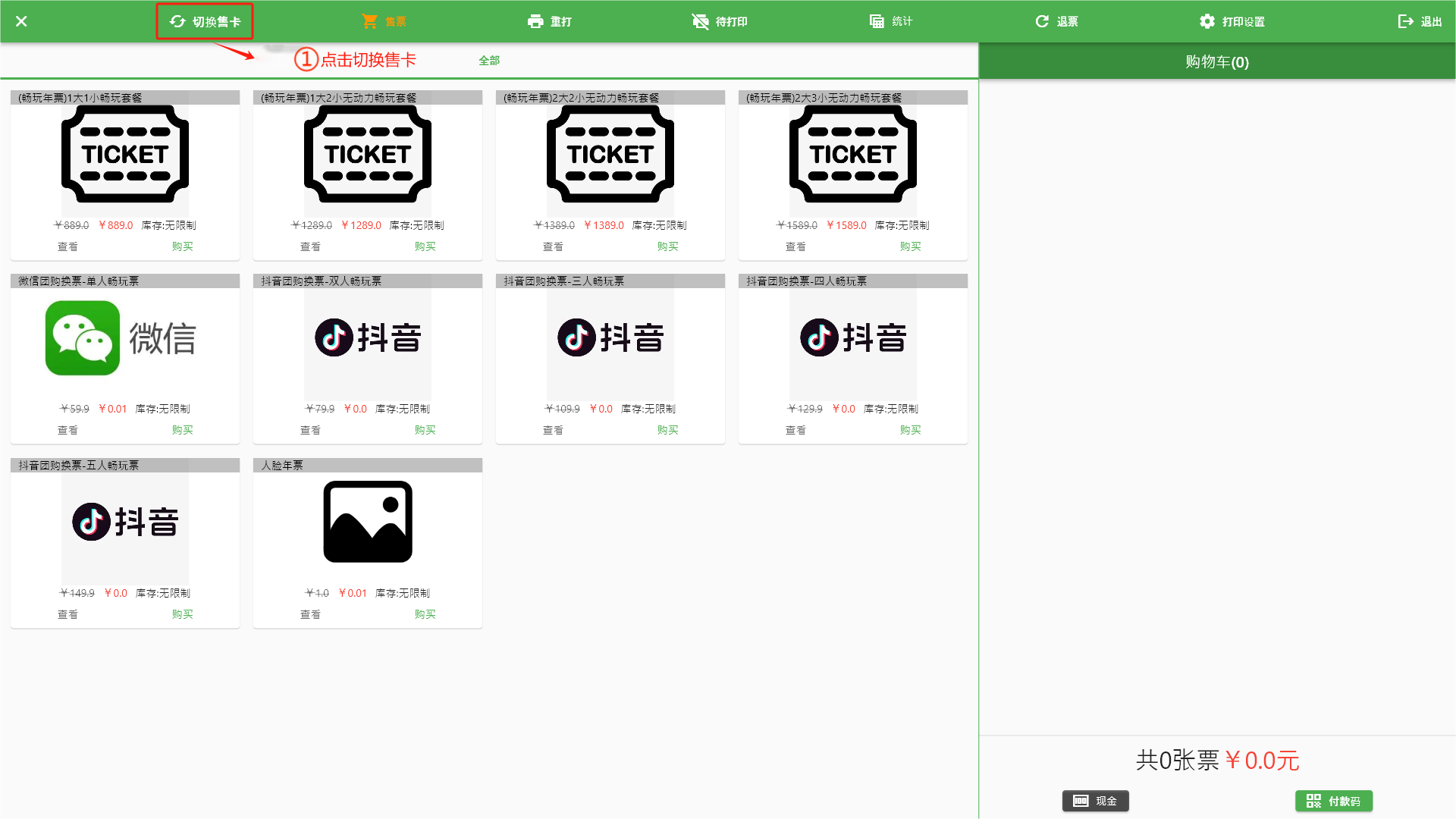
Task: View details 查看 of 2大3小无动力畅玩套餐
Action: pos(795,246)
